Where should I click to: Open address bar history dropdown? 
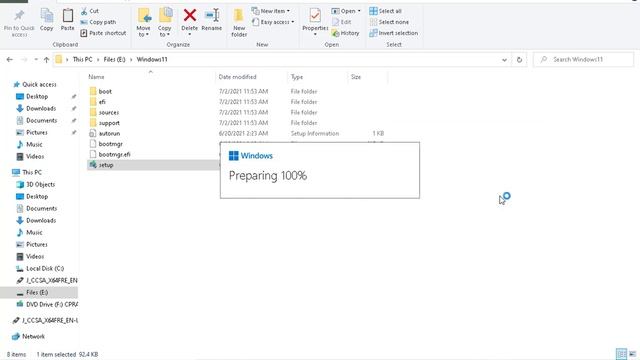pyautogui.click(x=504, y=60)
